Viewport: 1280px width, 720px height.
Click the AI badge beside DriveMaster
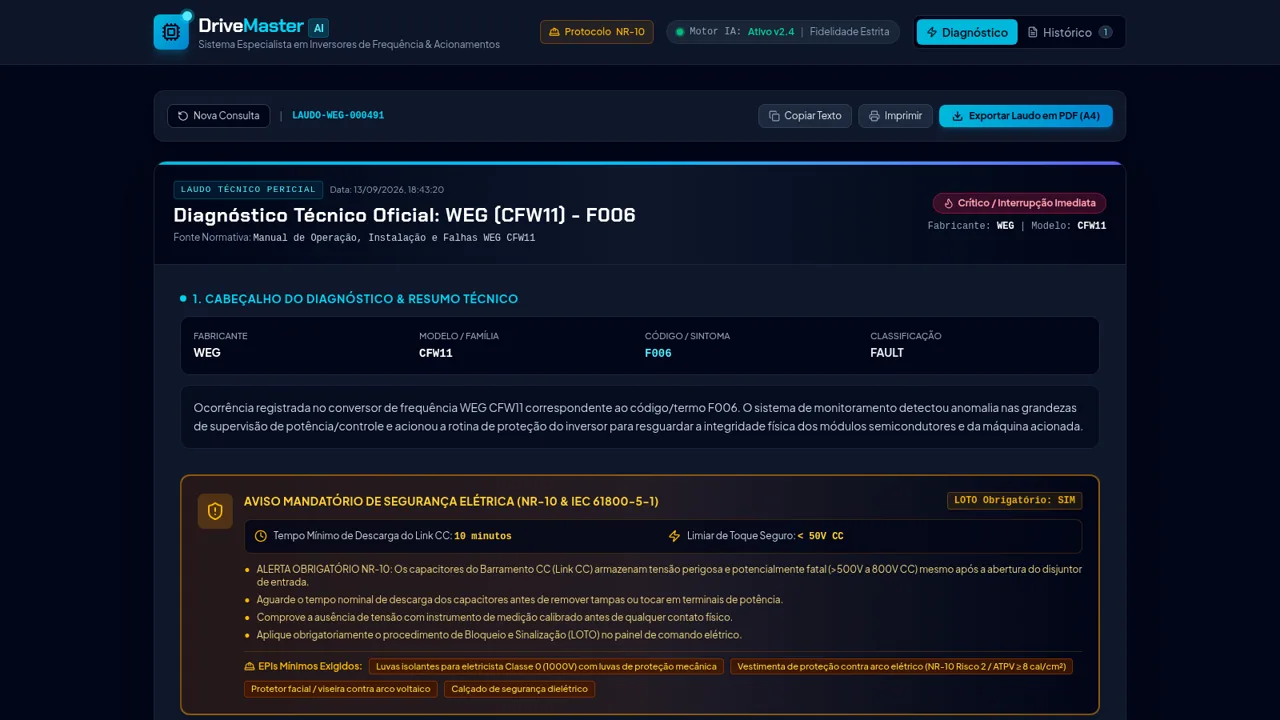point(318,28)
